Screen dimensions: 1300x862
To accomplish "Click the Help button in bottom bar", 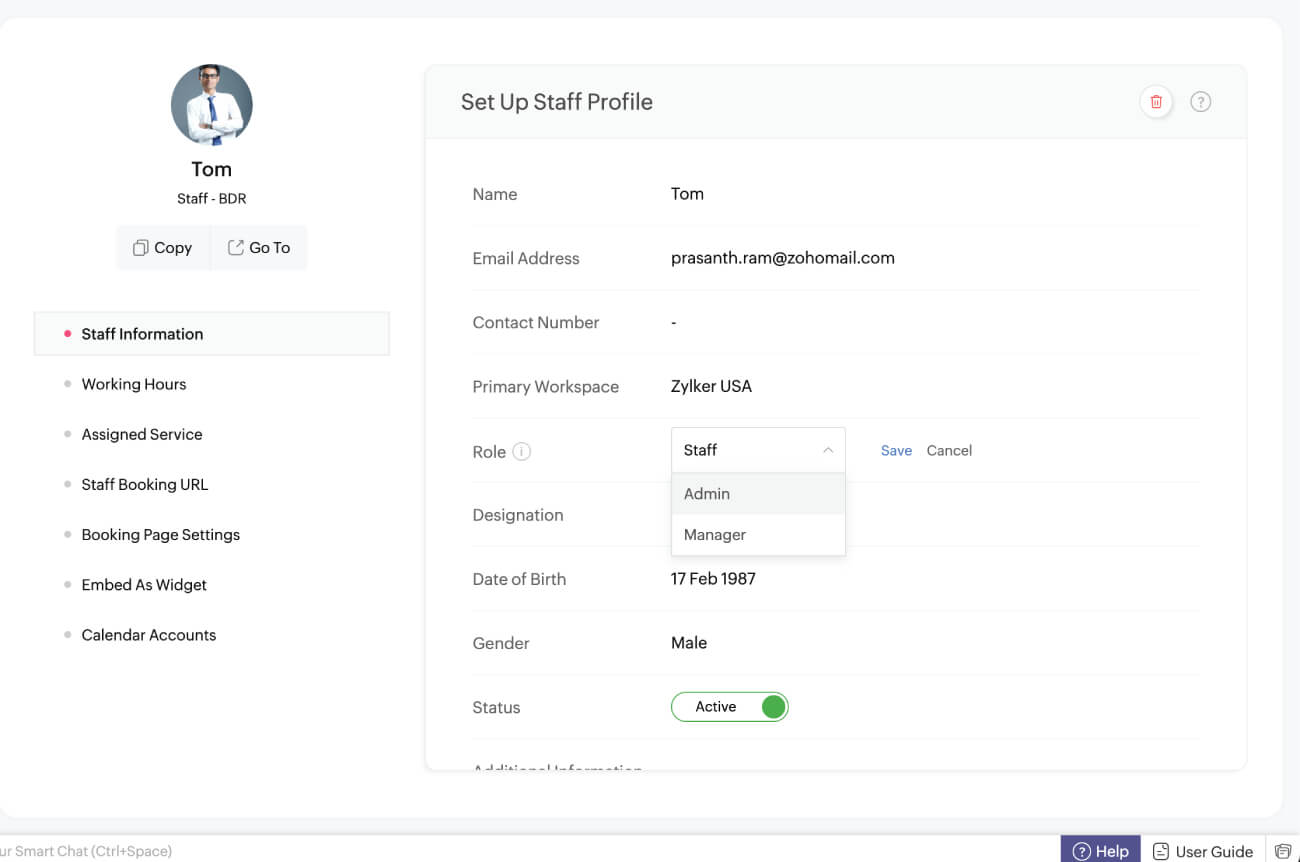I will (1100, 851).
